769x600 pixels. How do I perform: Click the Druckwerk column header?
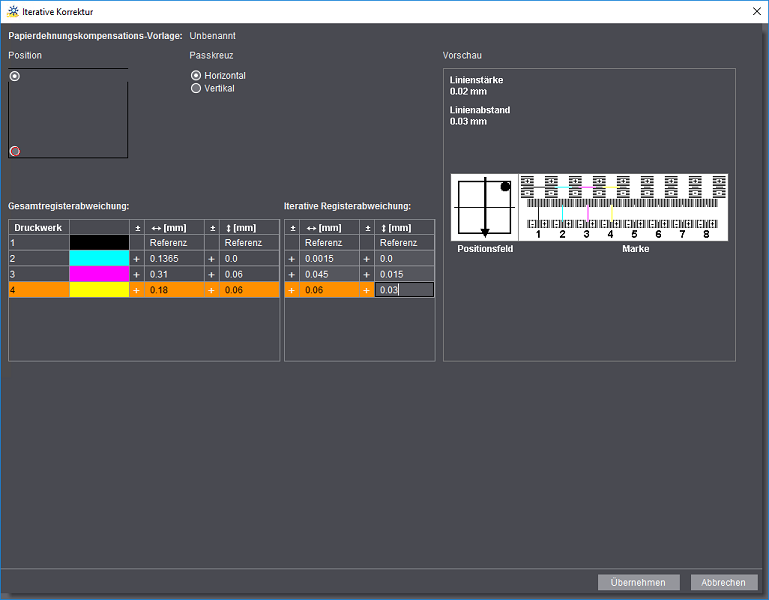tap(38, 228)
